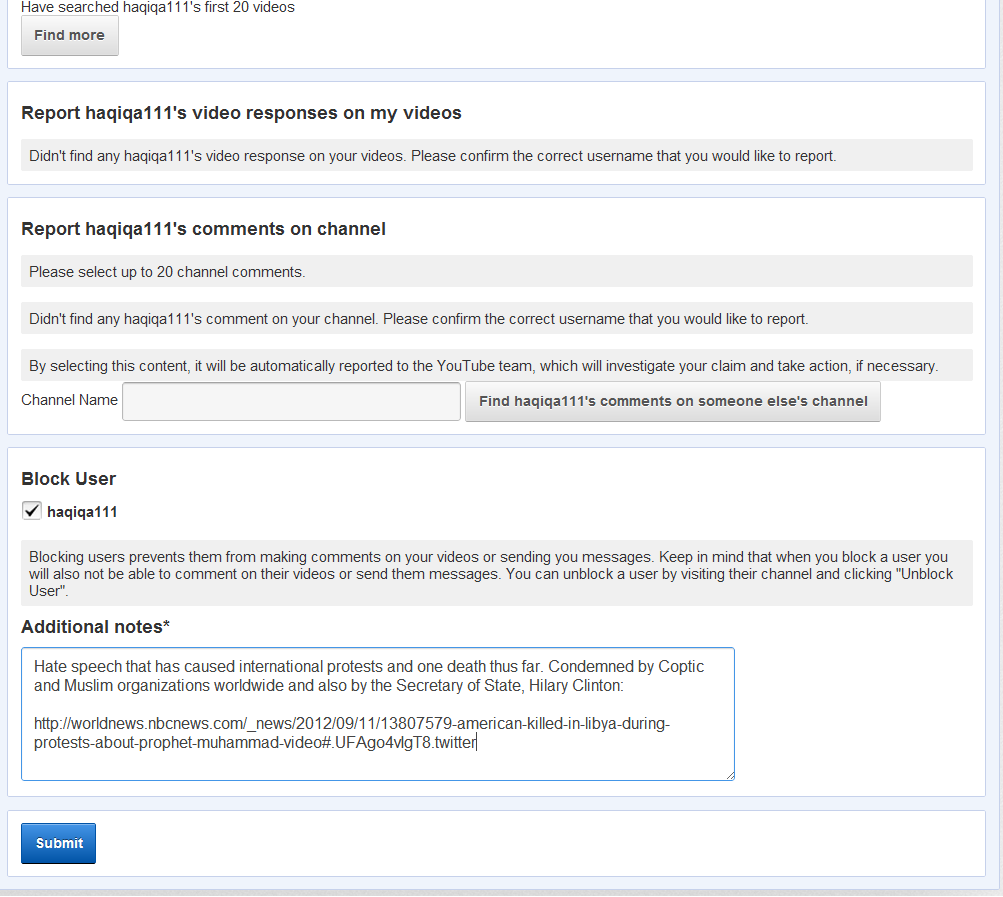
Task: Click the Find more button
Action: 69,35
